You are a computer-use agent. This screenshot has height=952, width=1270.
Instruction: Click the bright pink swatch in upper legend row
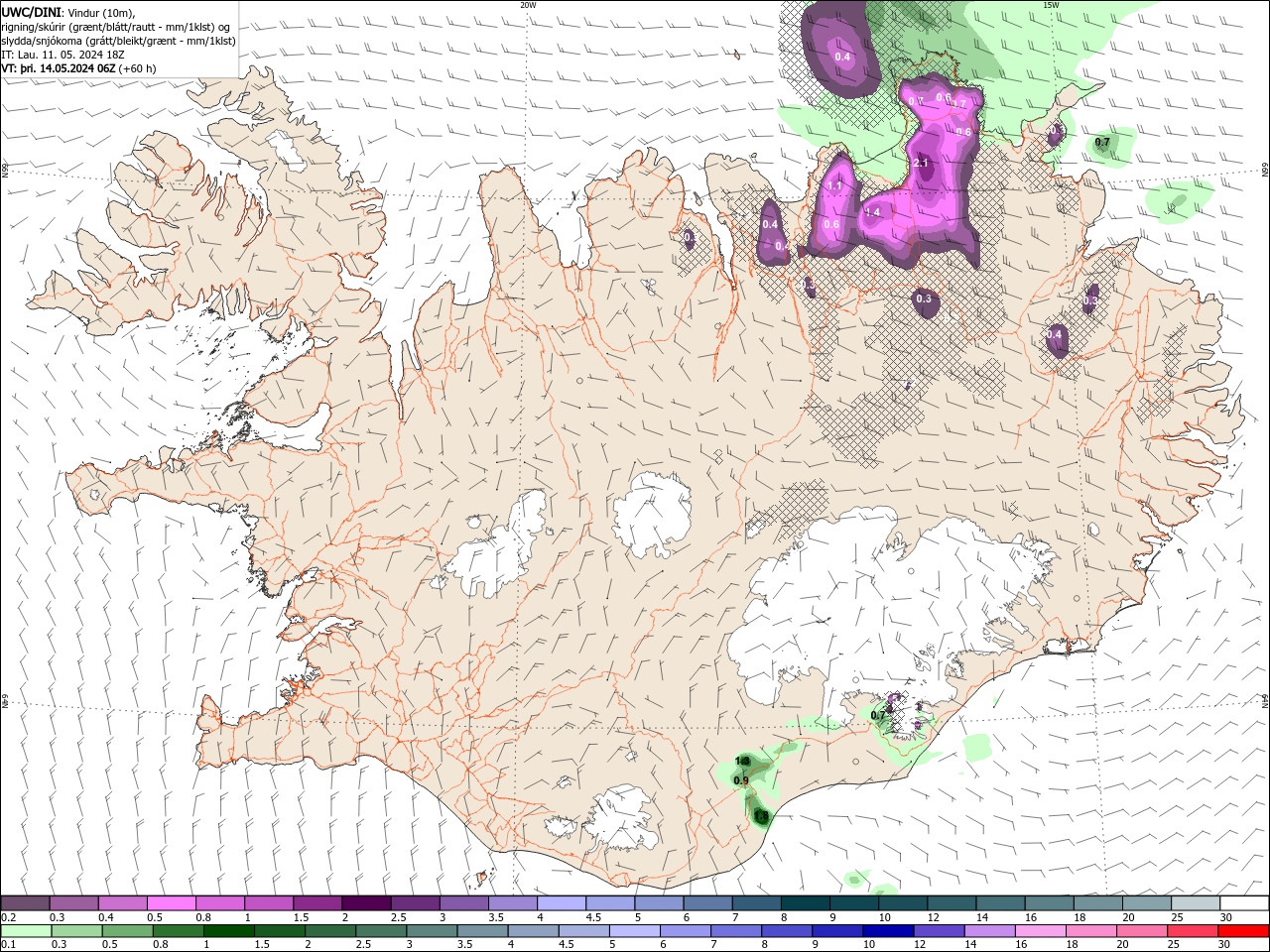[171, 902]
